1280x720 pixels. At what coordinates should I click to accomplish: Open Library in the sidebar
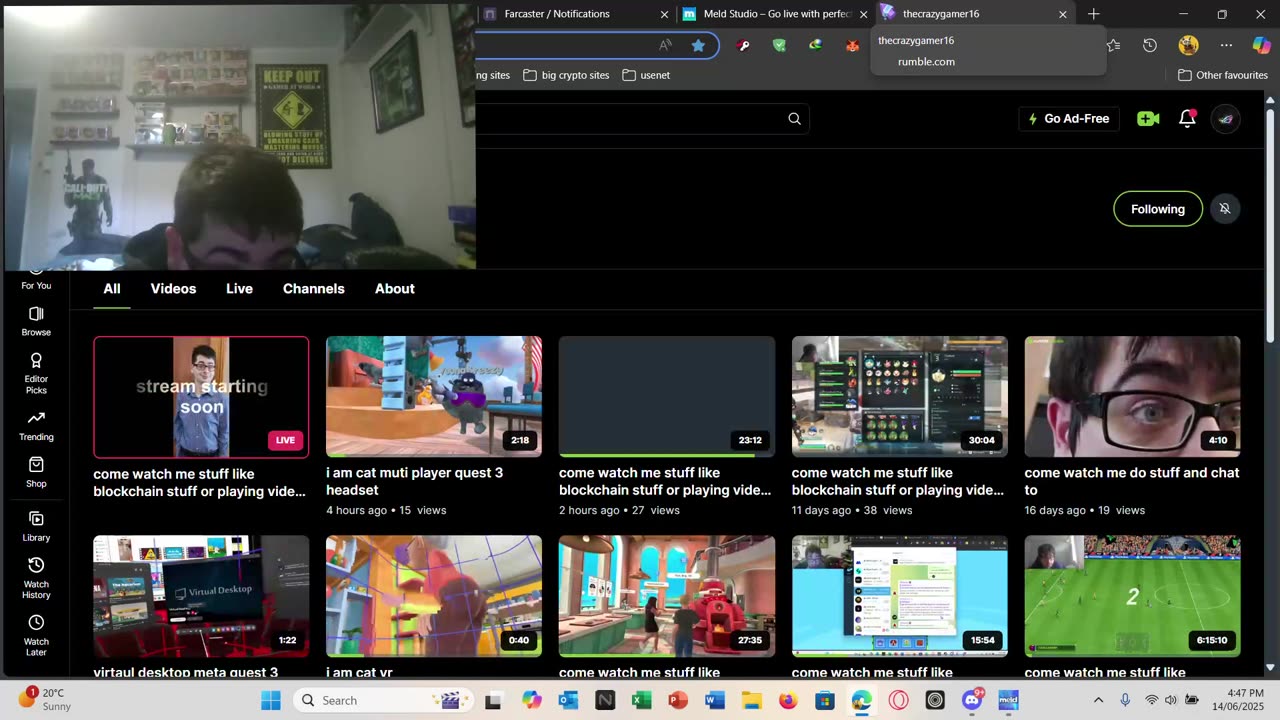tap(36, 526)
